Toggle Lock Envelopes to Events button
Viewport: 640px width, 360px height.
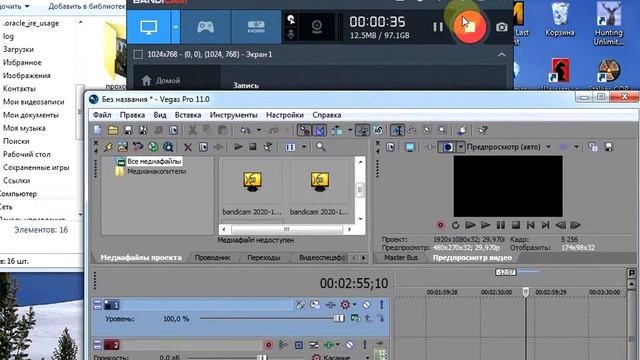point(362,130)
